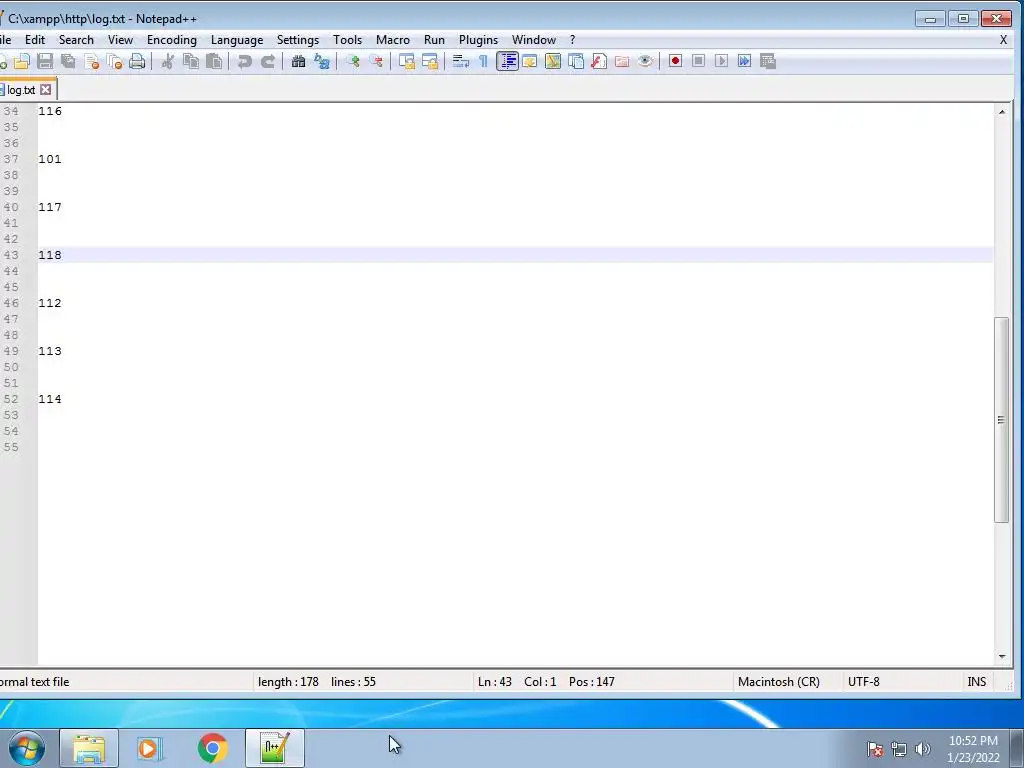Viewport: 1024px width, 768px height.
Task: Click the UTF-8 encoding status entry
Action: click(x=863, y=682)
